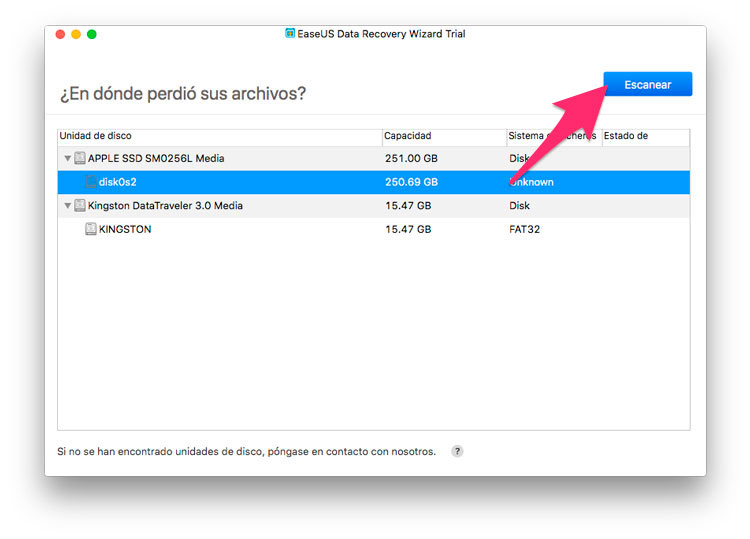Click the EaseUS app icon in title bar
This screenshot has width=750, height=539.
tap(290, 33)
